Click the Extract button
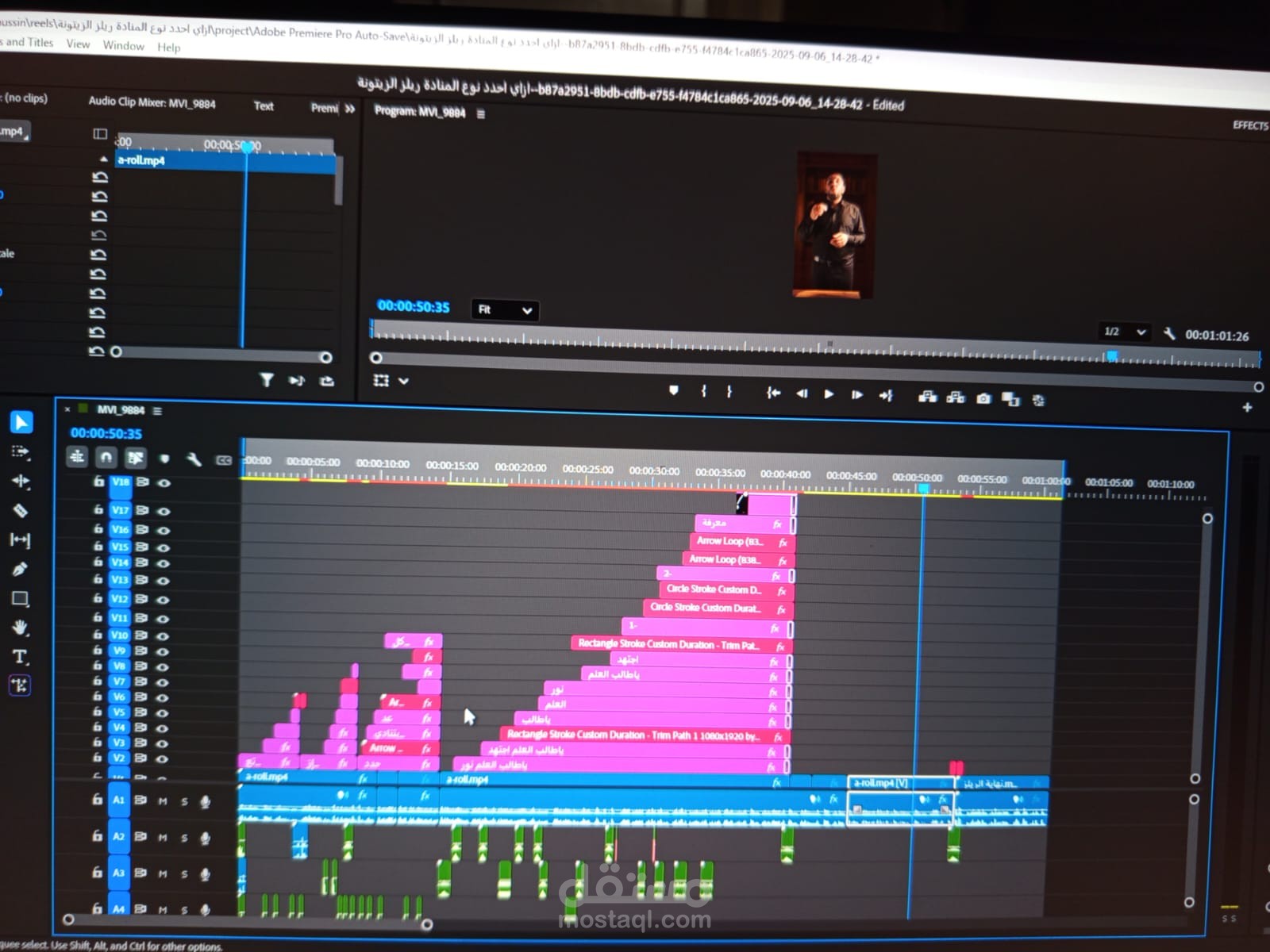This screenshot has height=952, width=1270. pyautogui.click(x=956, y=397)
